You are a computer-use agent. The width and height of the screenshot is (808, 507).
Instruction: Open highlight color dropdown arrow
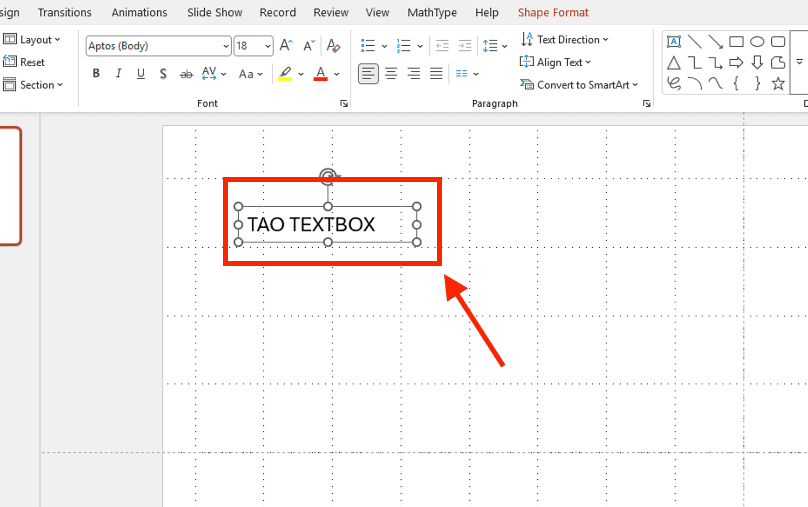[x=301, y=74]
